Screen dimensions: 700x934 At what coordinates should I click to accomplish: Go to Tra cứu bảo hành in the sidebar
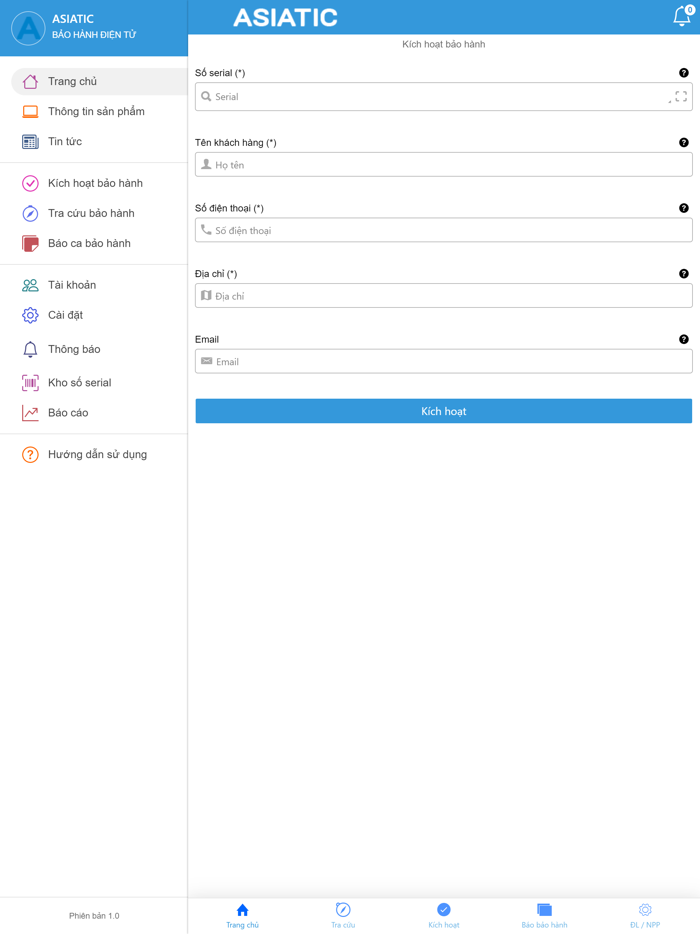coord(91,214)
